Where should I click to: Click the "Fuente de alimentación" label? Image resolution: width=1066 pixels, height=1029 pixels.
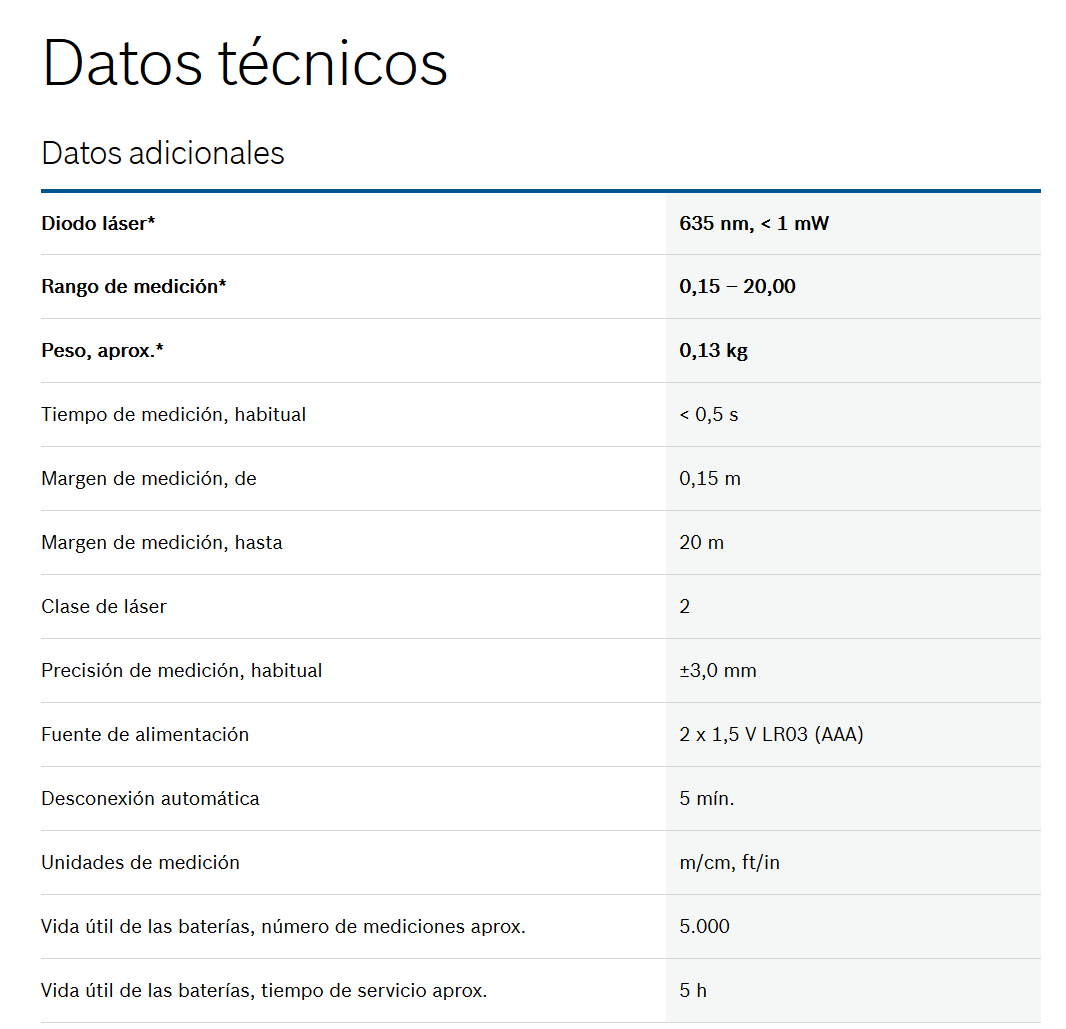(x=144, y=735)
